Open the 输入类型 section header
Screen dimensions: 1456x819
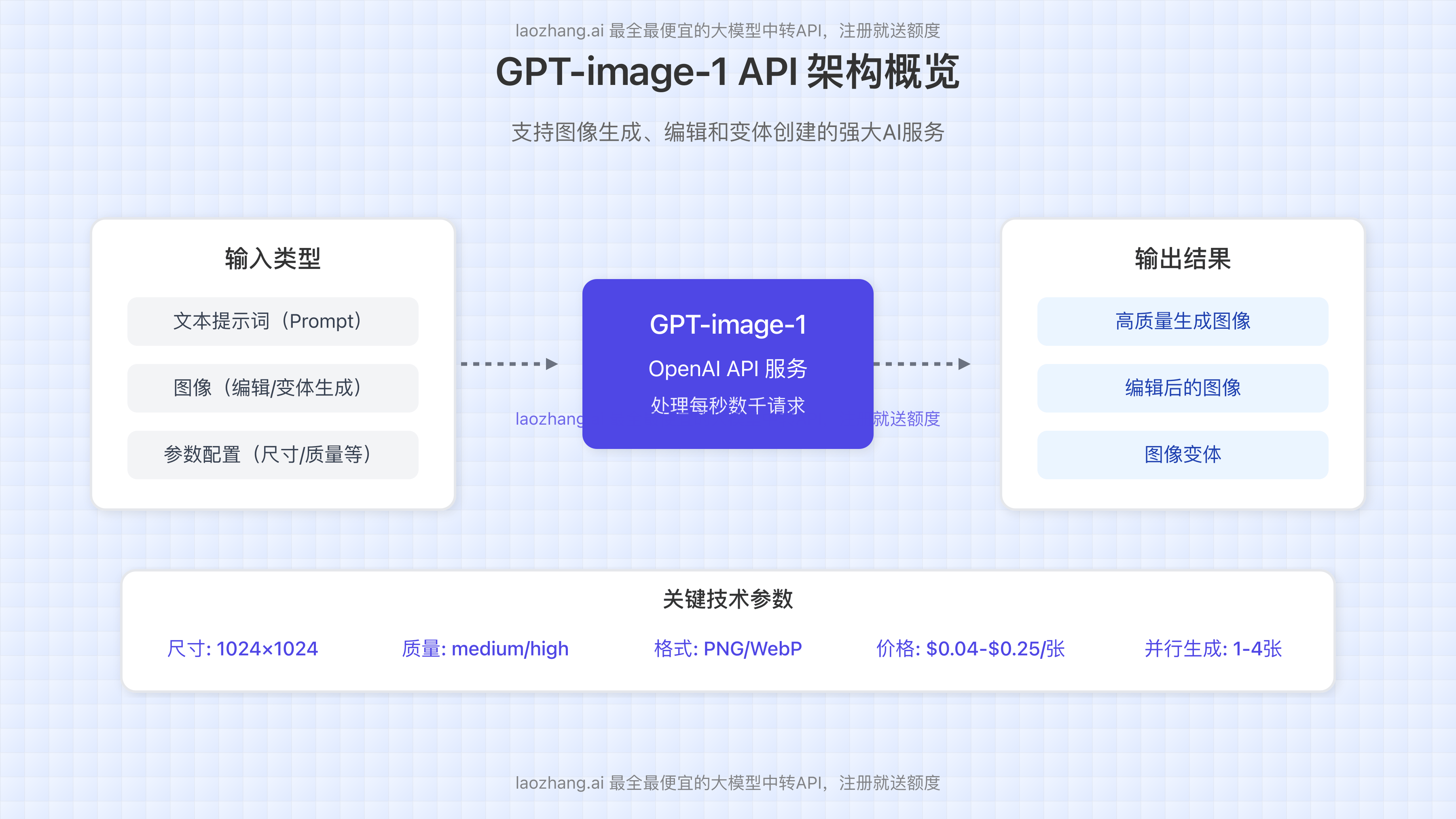(x=273, y=260)
